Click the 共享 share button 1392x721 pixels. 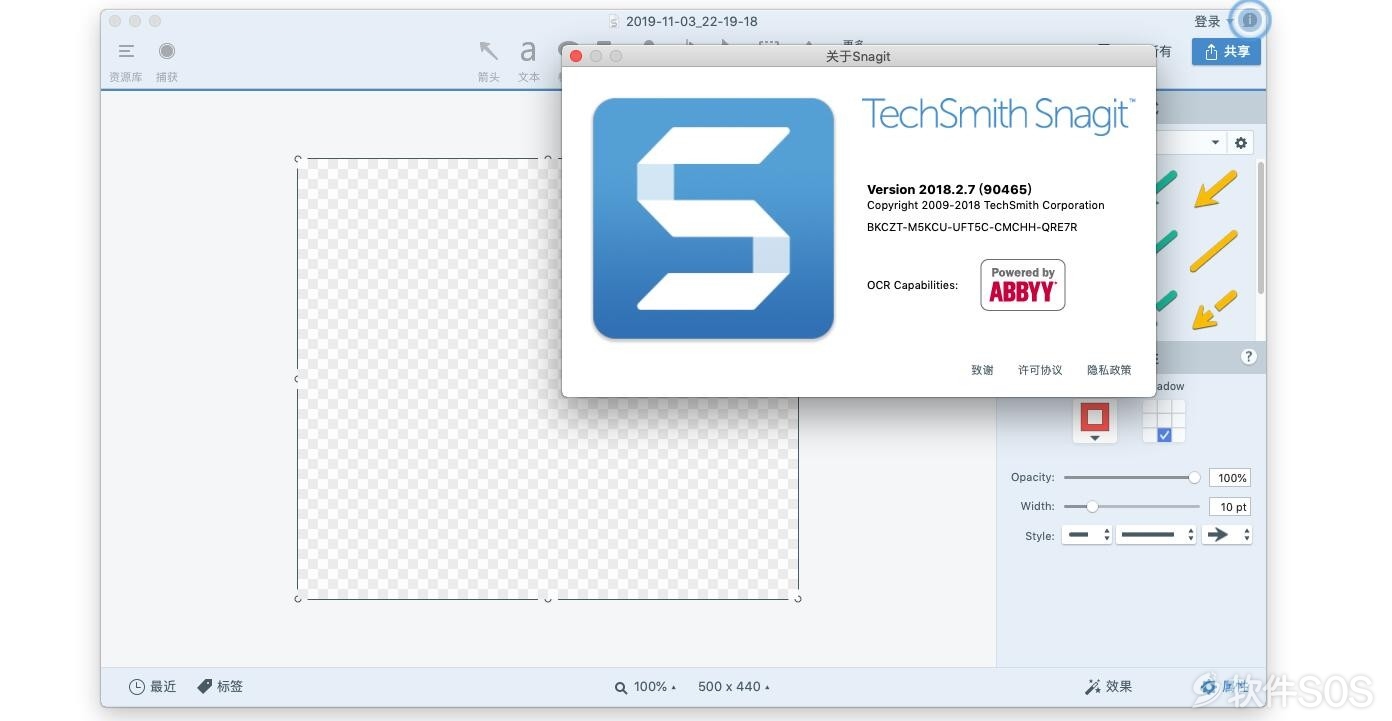(x=1226, y=51)
